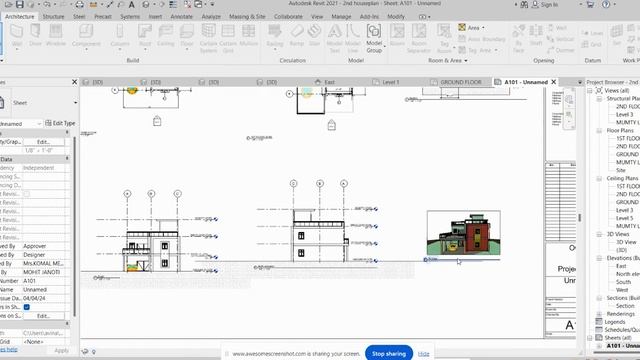Viewport: 640px width, 360px height.
Task: Select the Shaft opening tool
Action: pyautogui.click(x=536, y=35)
